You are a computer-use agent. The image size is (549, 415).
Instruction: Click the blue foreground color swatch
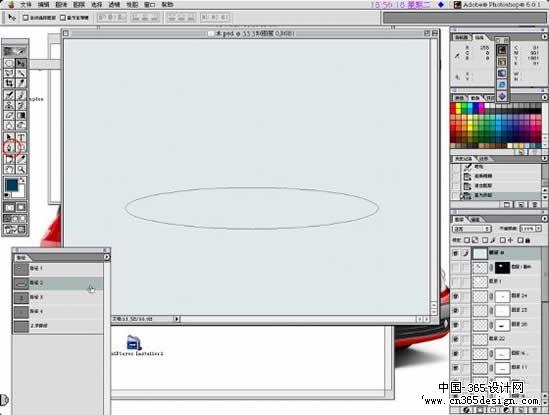[11, 185]
